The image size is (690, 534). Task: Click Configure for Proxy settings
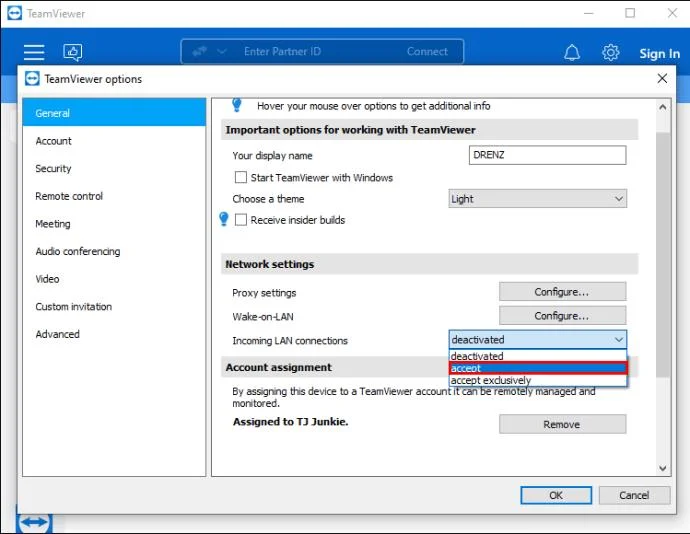(x=562, y=292)
